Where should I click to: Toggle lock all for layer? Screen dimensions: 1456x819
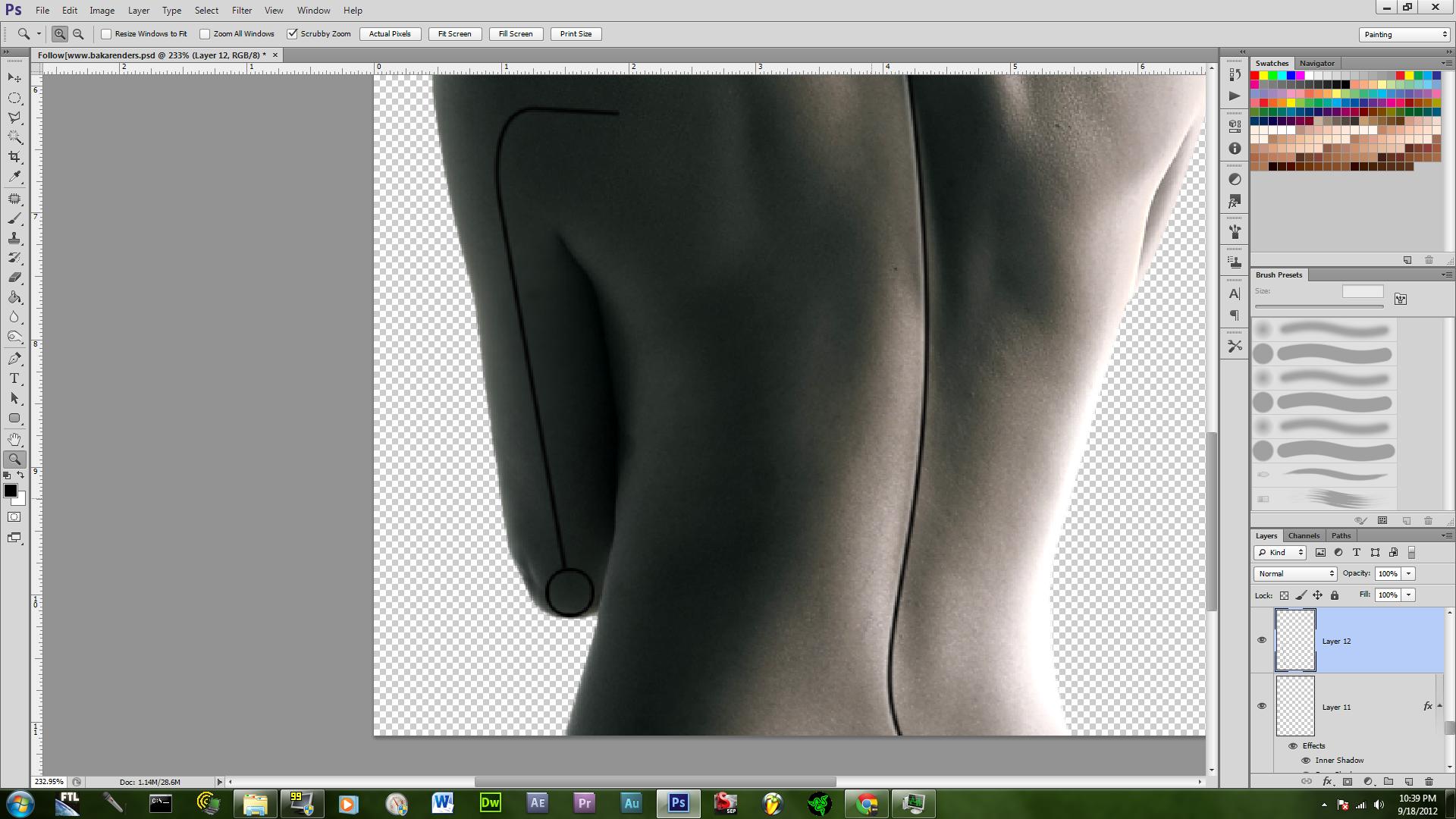pos(1335,595)
